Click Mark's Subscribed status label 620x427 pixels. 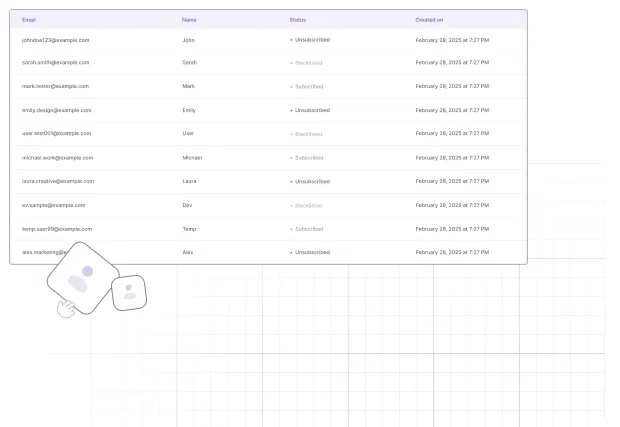[308, 87]
